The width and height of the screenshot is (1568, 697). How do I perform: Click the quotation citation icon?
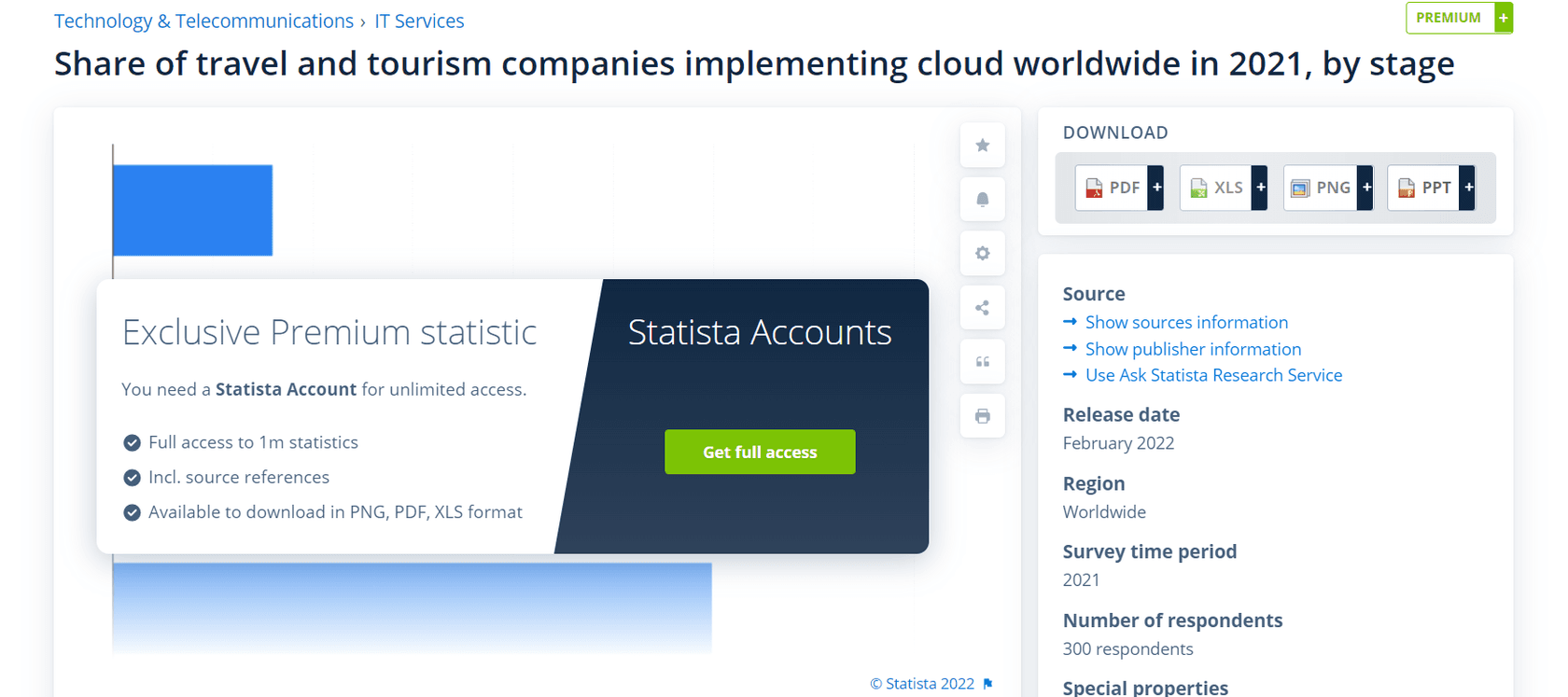point(982,361)
